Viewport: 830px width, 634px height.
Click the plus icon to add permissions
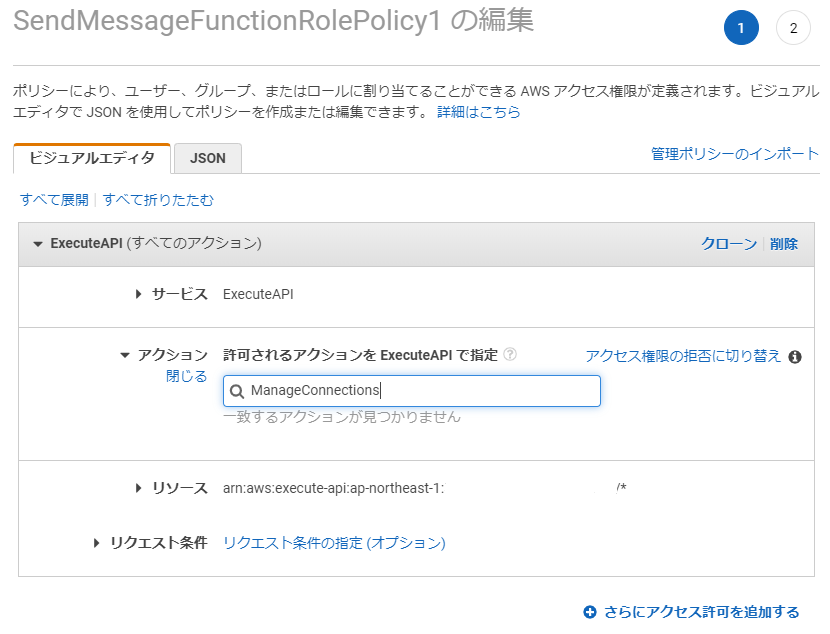pyautogui.click(x=590, y=612)
